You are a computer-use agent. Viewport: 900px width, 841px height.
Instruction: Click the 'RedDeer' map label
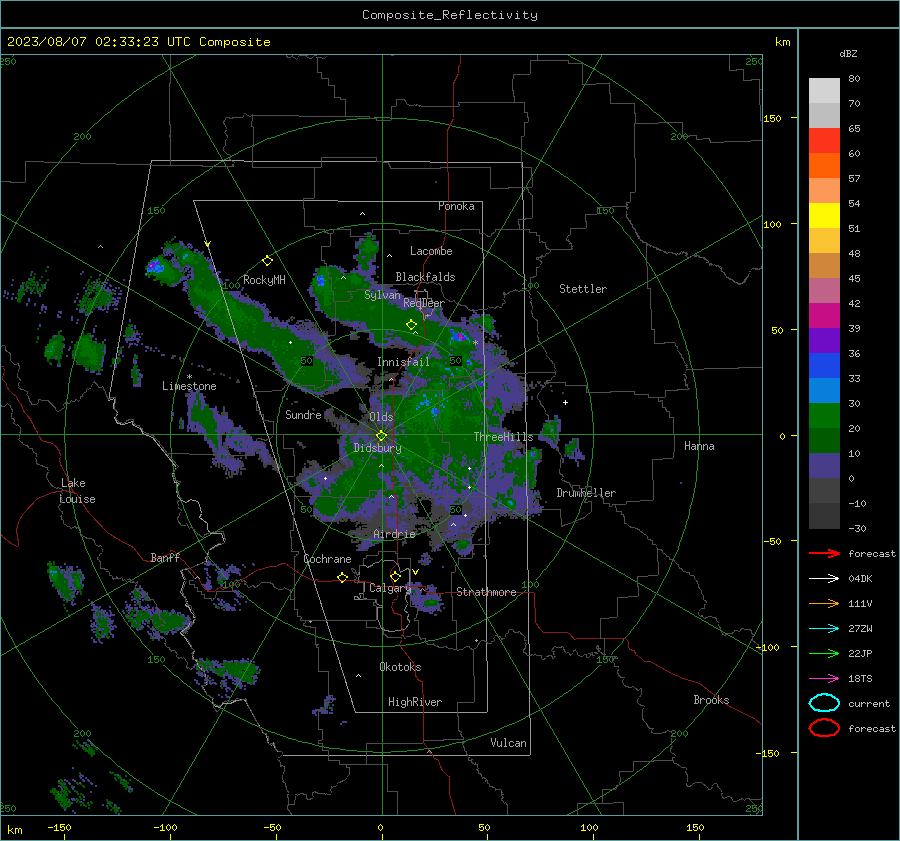tap(424, 303)
